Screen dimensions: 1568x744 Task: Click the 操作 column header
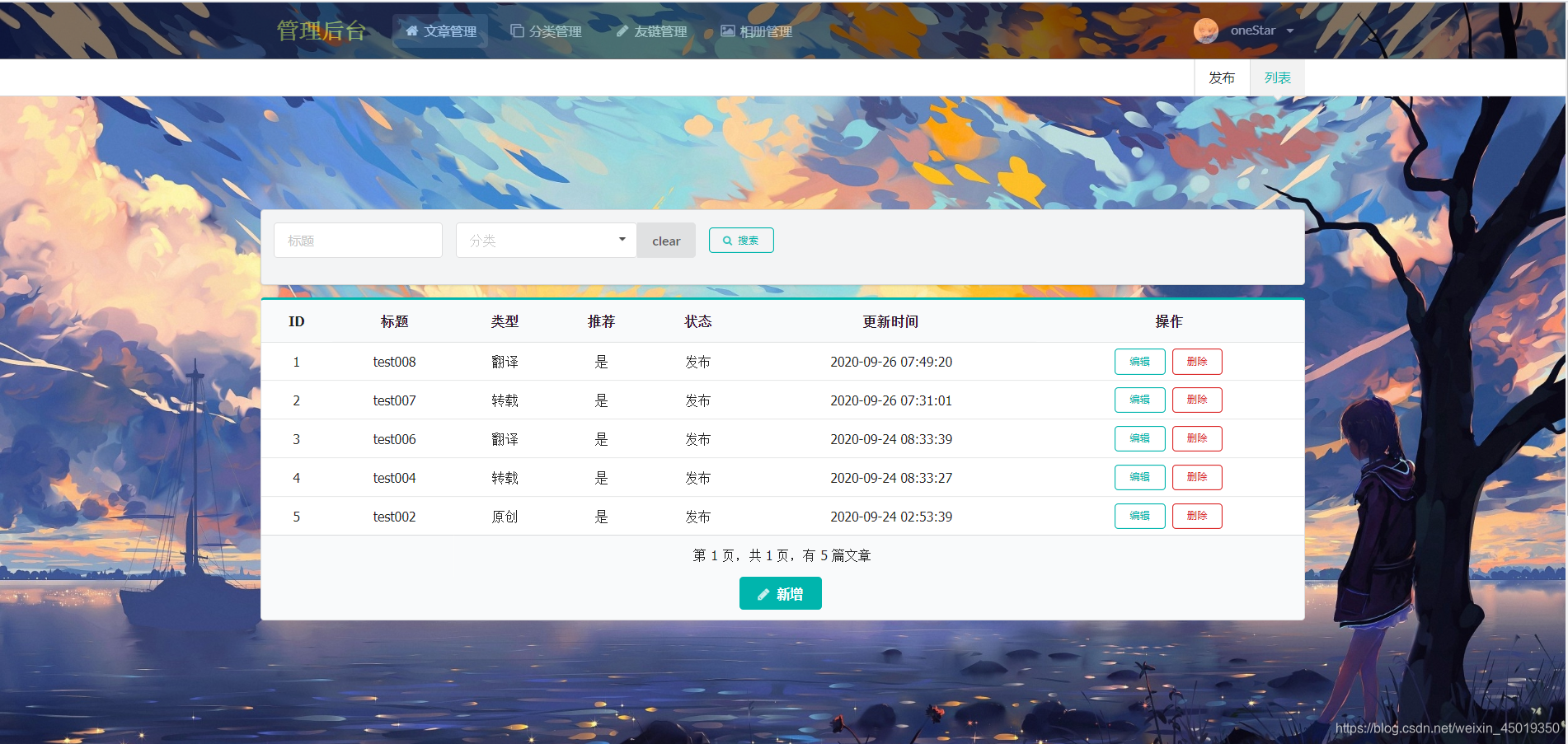(1168, 321)
